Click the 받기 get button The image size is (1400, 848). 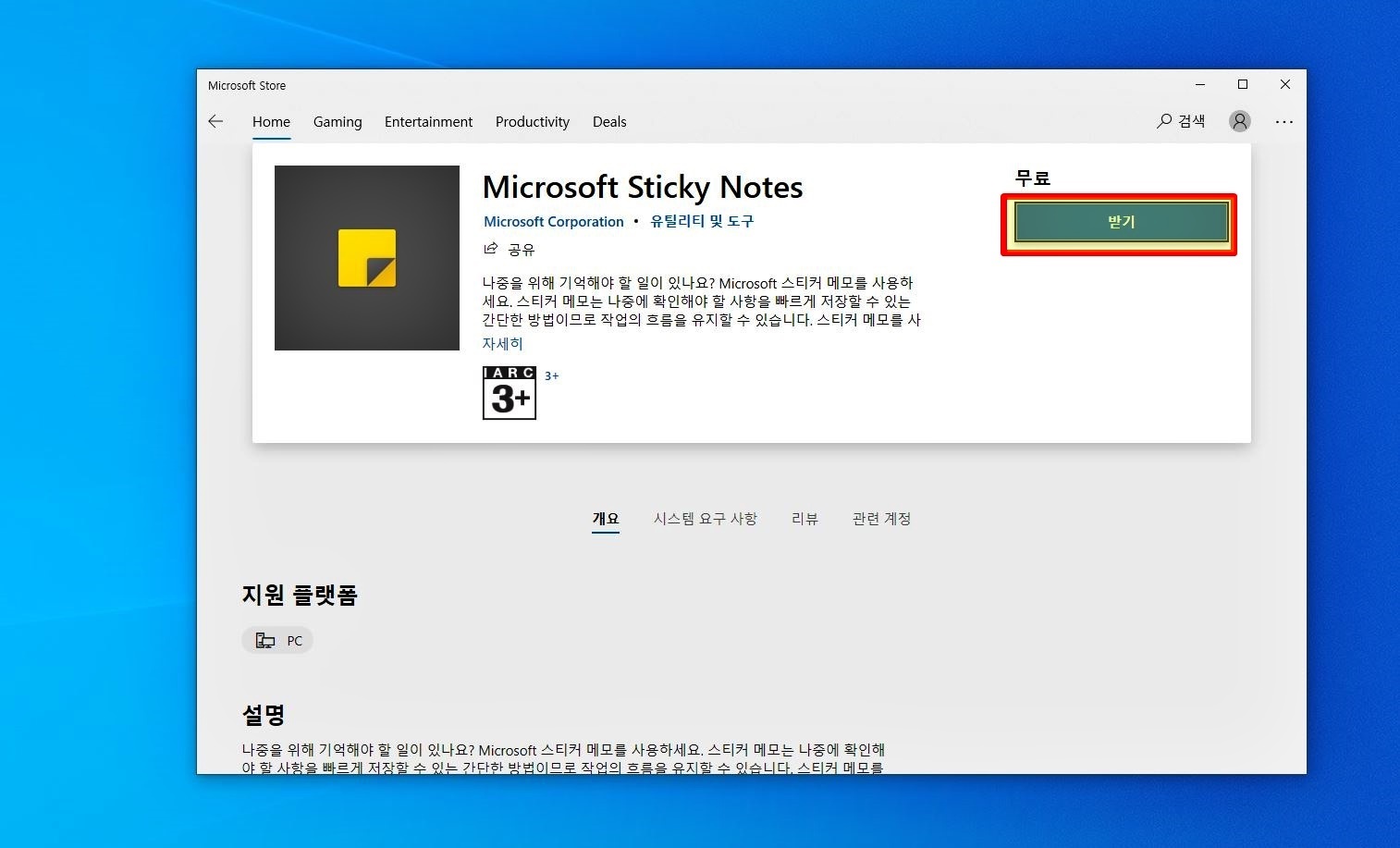[x=1121, y=222]
